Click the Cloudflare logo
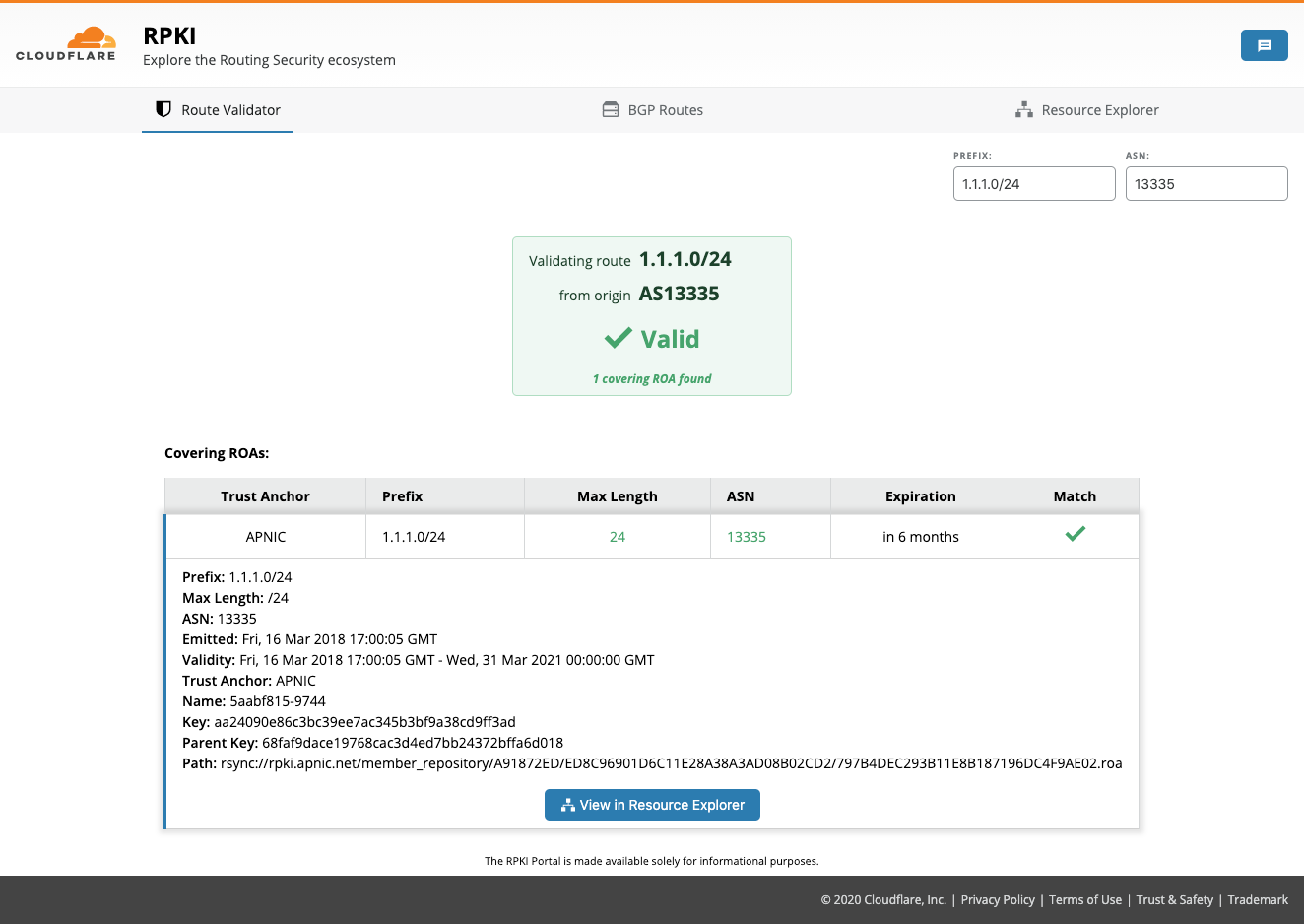 point(66,44)
